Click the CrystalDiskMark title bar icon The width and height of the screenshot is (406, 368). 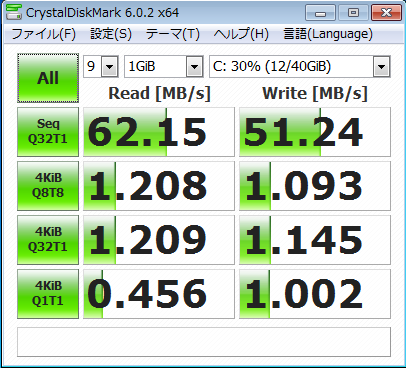tap(14, 12)
